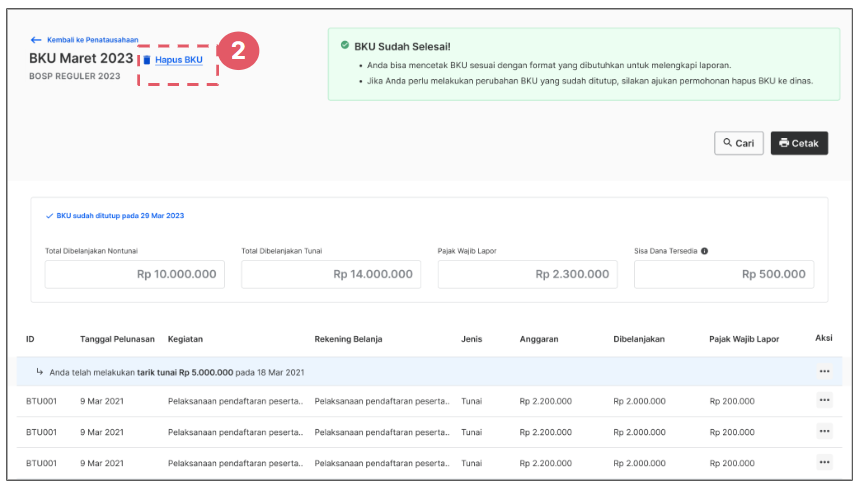Click the Kegiatan column header
This screenshot has width=858, height=486.
point(185,339)
